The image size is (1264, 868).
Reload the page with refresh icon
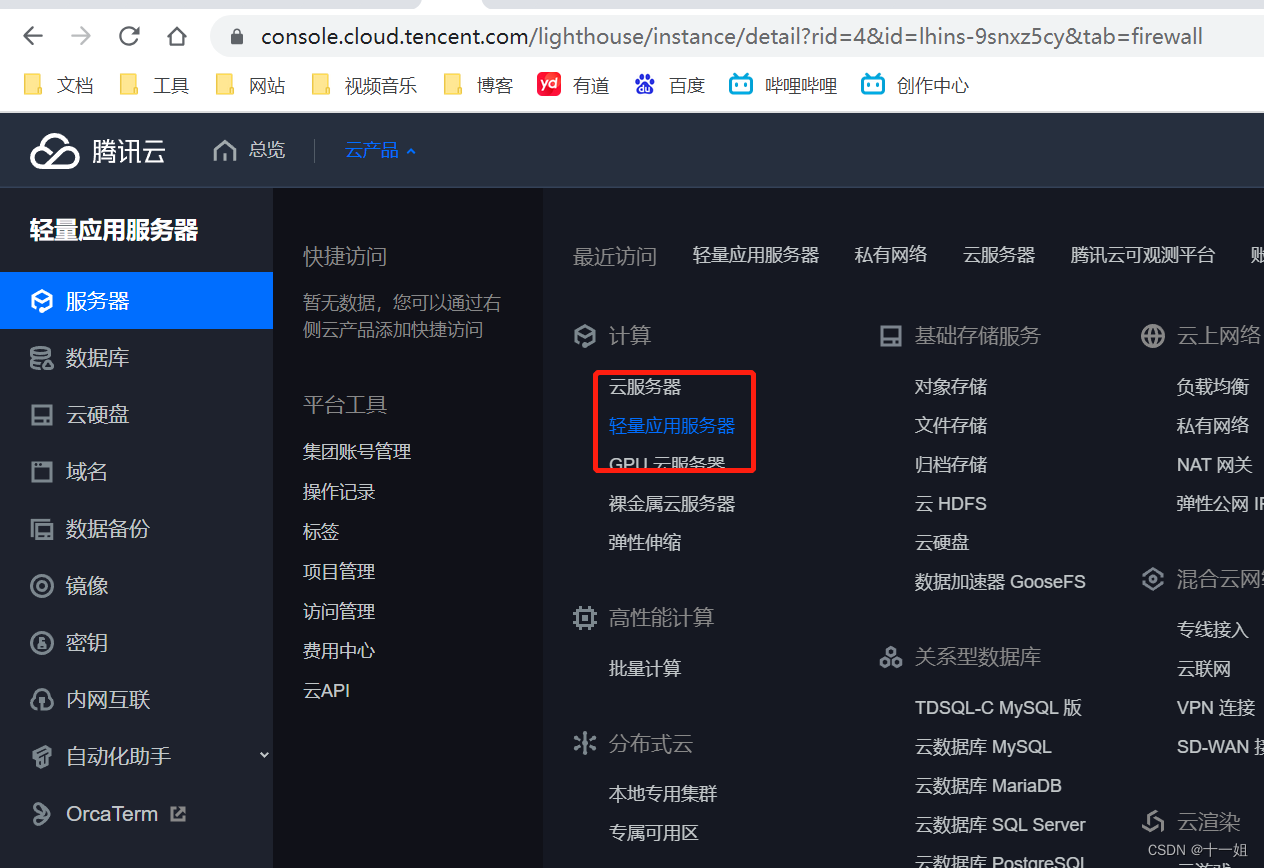[129, 37]
